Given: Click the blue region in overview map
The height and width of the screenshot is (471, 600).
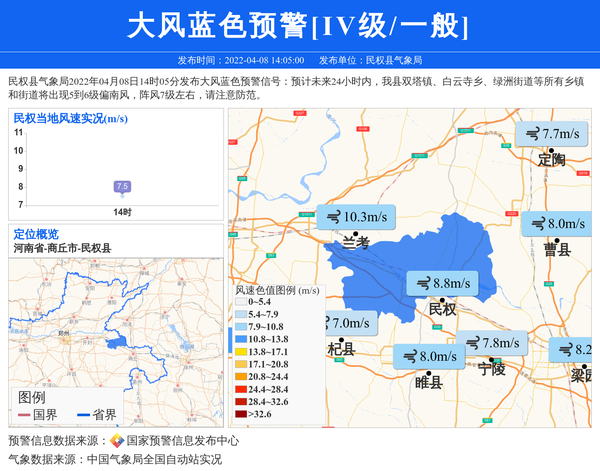Looking at the screenshot, I should (116, 342).
